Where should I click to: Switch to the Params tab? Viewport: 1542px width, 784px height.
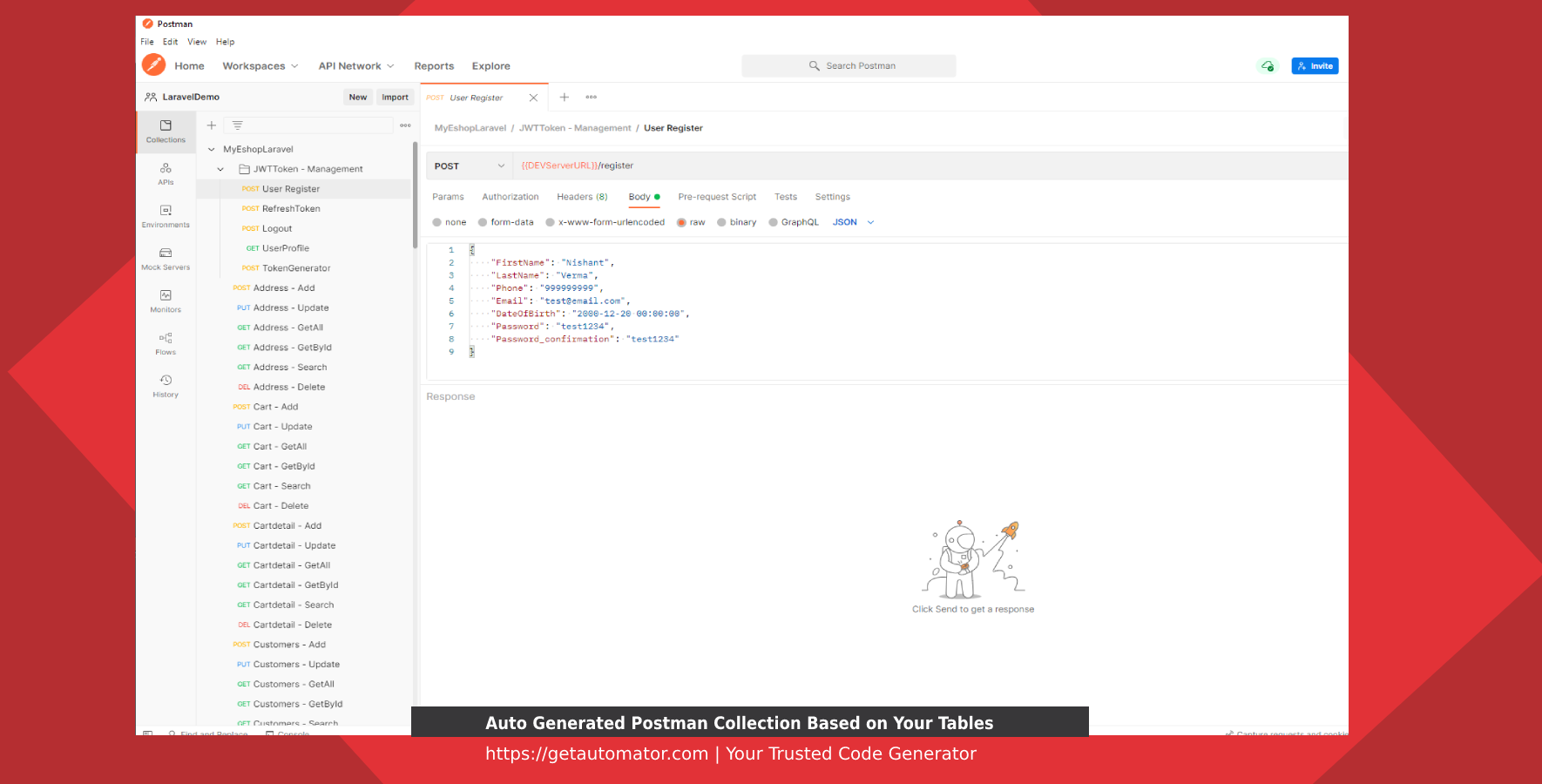point(448,197)
